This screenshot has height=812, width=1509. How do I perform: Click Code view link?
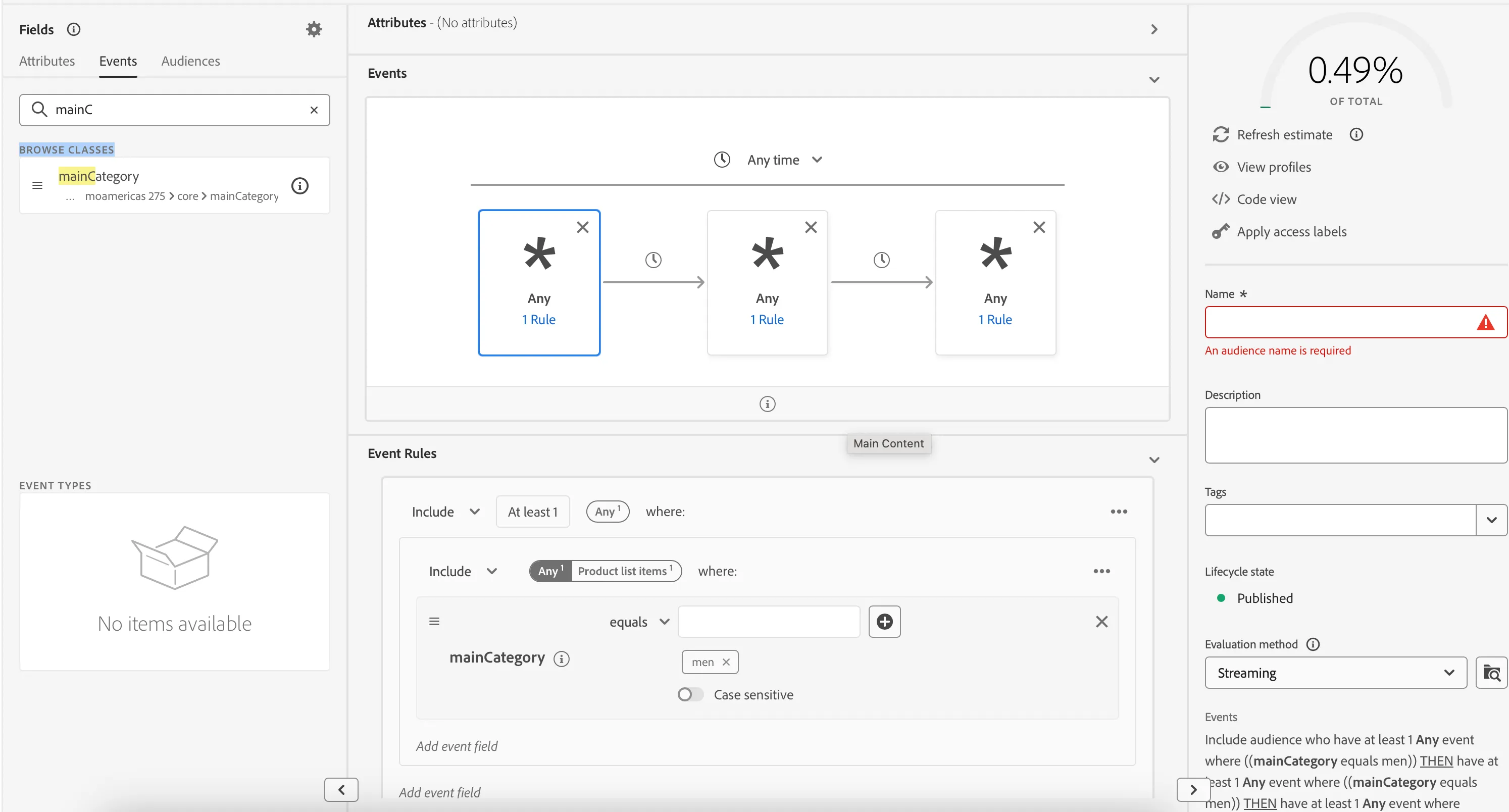pyautogui.click(x=1267, y=199)
